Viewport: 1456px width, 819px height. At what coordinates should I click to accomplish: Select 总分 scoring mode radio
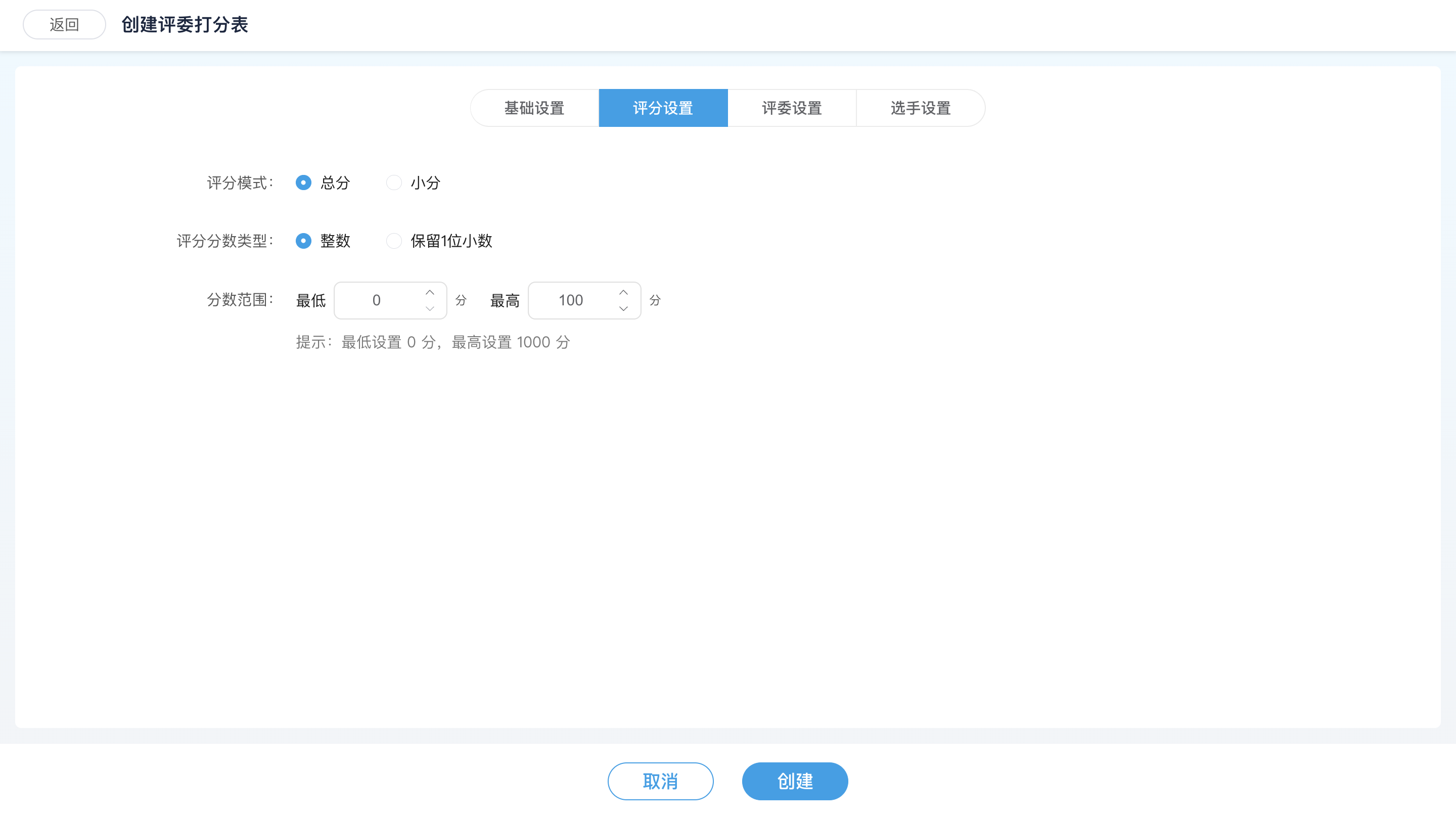click(303, 183)
